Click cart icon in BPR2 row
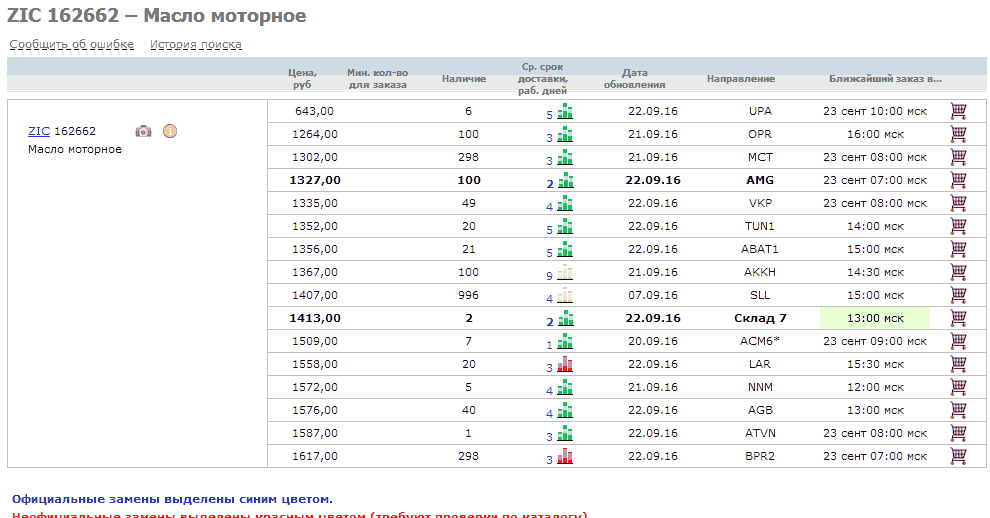The height and width of the screenshot is (518, 990). click(x=958, y=456)
